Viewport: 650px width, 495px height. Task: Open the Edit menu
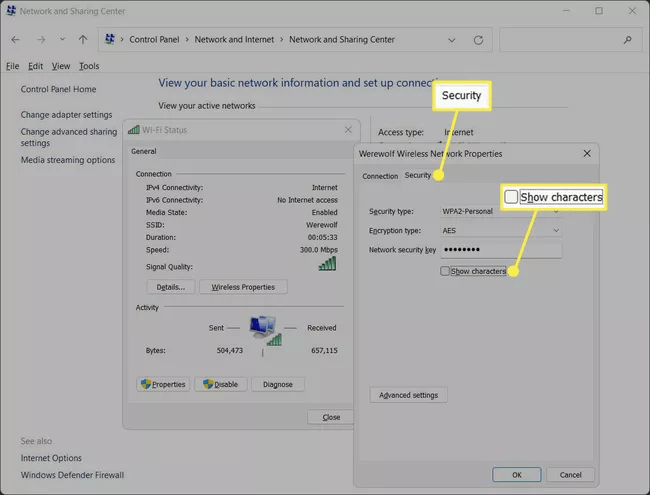[36, 66]
